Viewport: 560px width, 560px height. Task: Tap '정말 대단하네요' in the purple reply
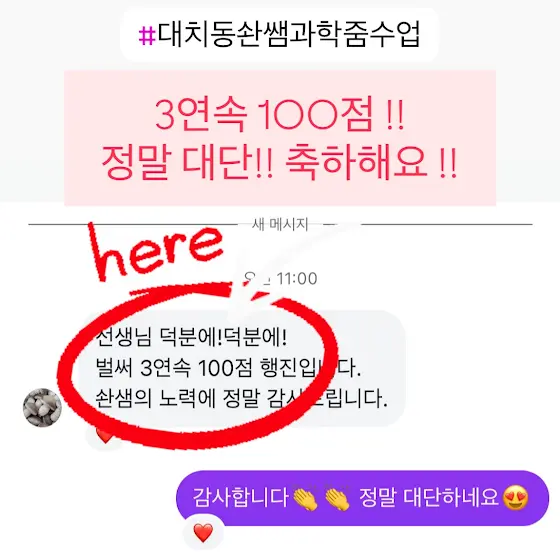(x=428, y=497)
